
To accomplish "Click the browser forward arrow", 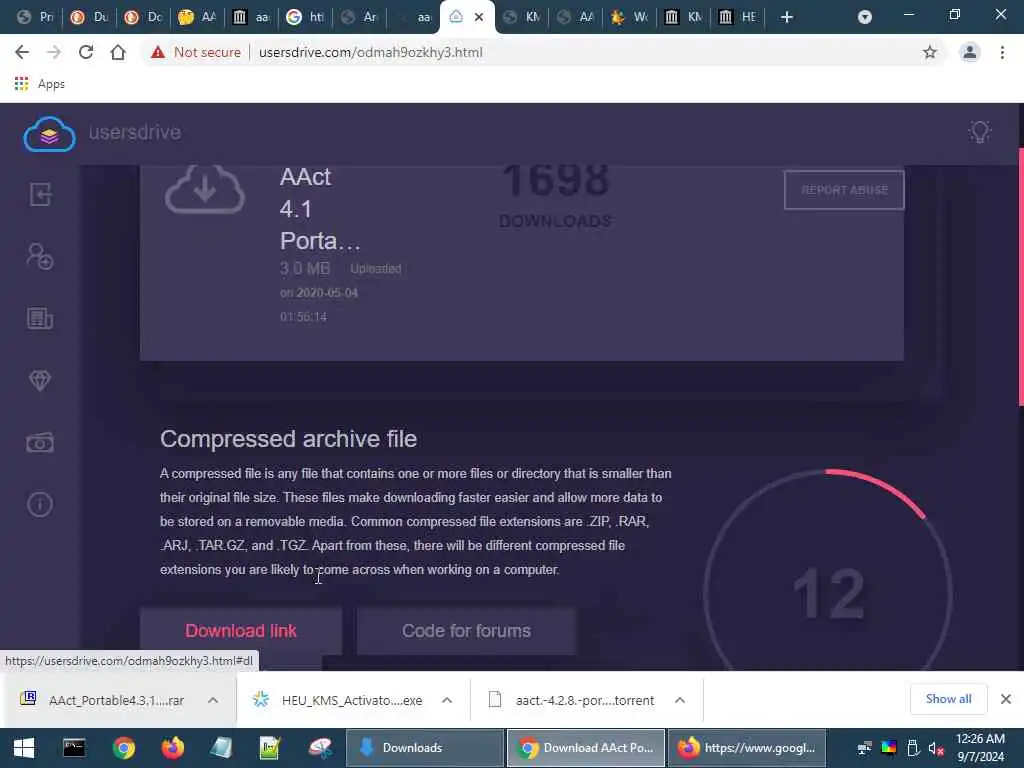I will pyautogui.click(x=54, y=52).
